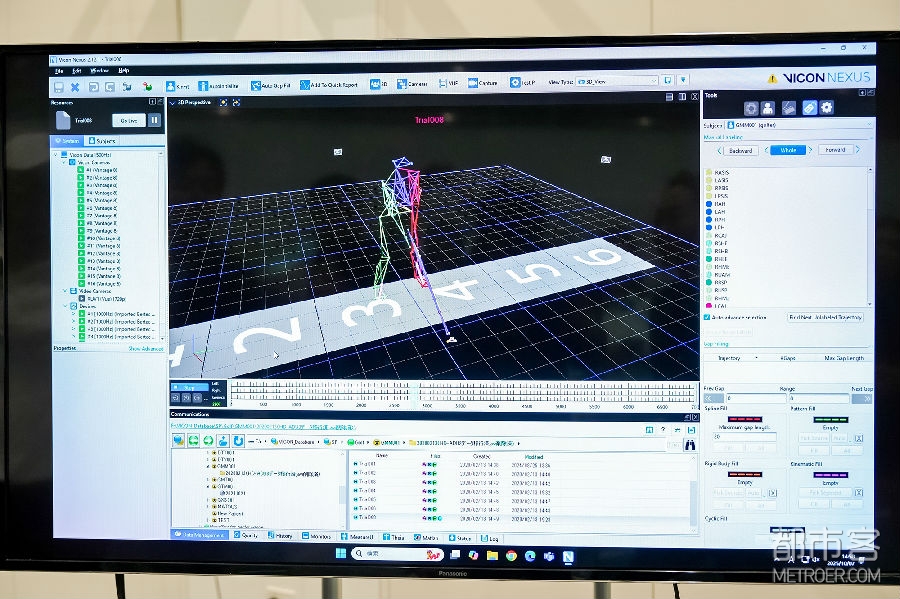Open the Window menu
Screen dimensions: 900x599
pos(100,71)
